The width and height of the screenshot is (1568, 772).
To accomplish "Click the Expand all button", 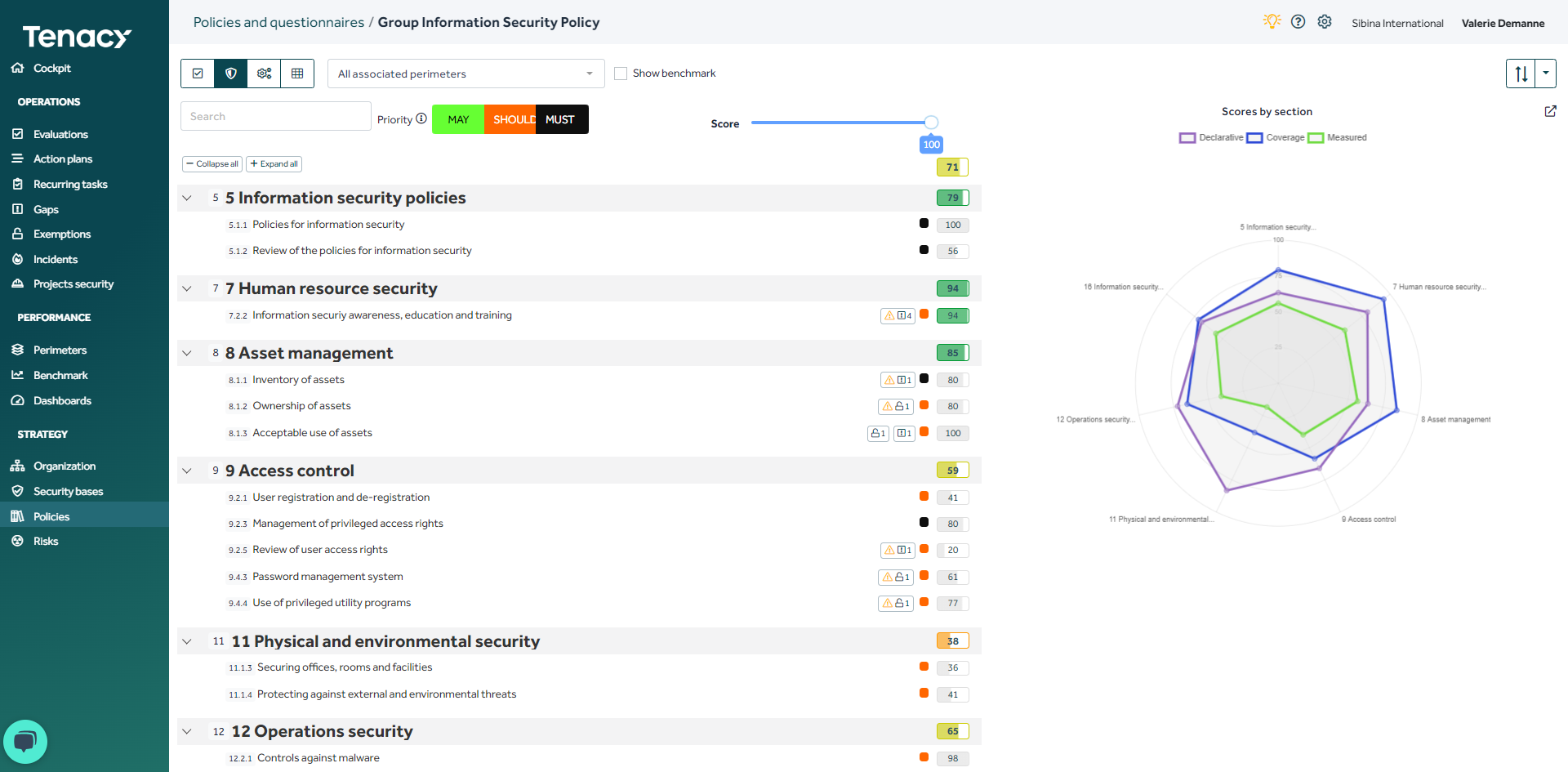I will (x=274, y=163).
